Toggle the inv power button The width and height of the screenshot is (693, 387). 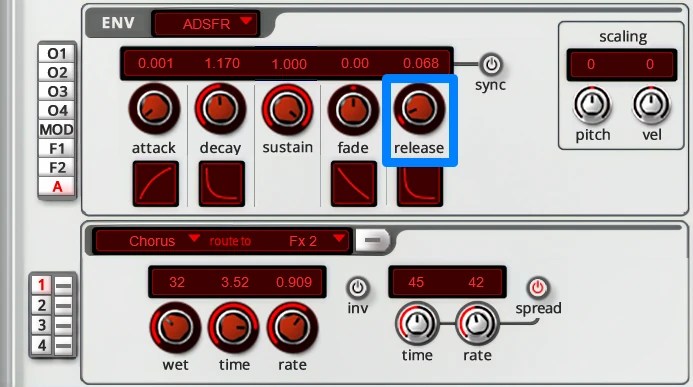click(x=357, y=288)
